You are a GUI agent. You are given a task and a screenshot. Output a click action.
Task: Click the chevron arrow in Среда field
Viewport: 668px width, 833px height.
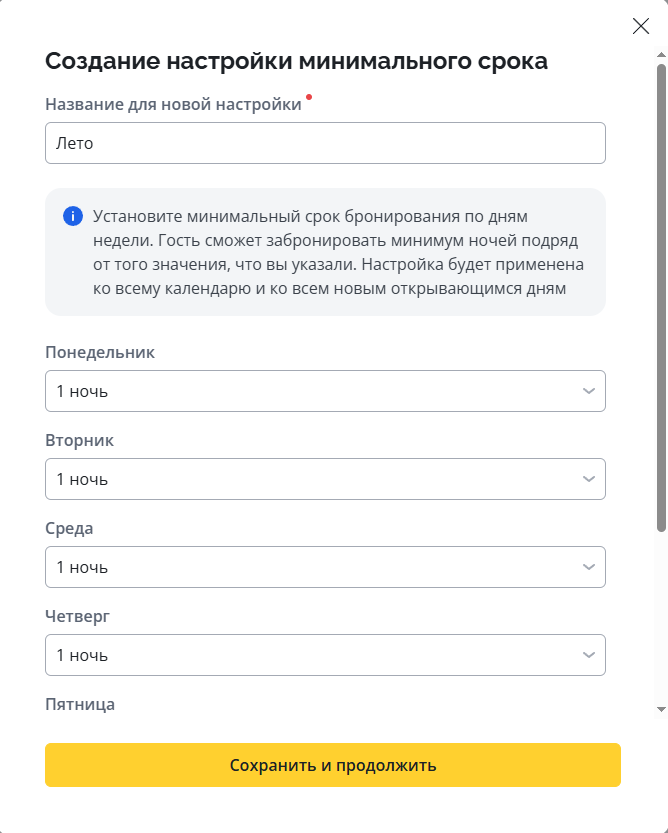pyautogui.click(x=589, y=567)
